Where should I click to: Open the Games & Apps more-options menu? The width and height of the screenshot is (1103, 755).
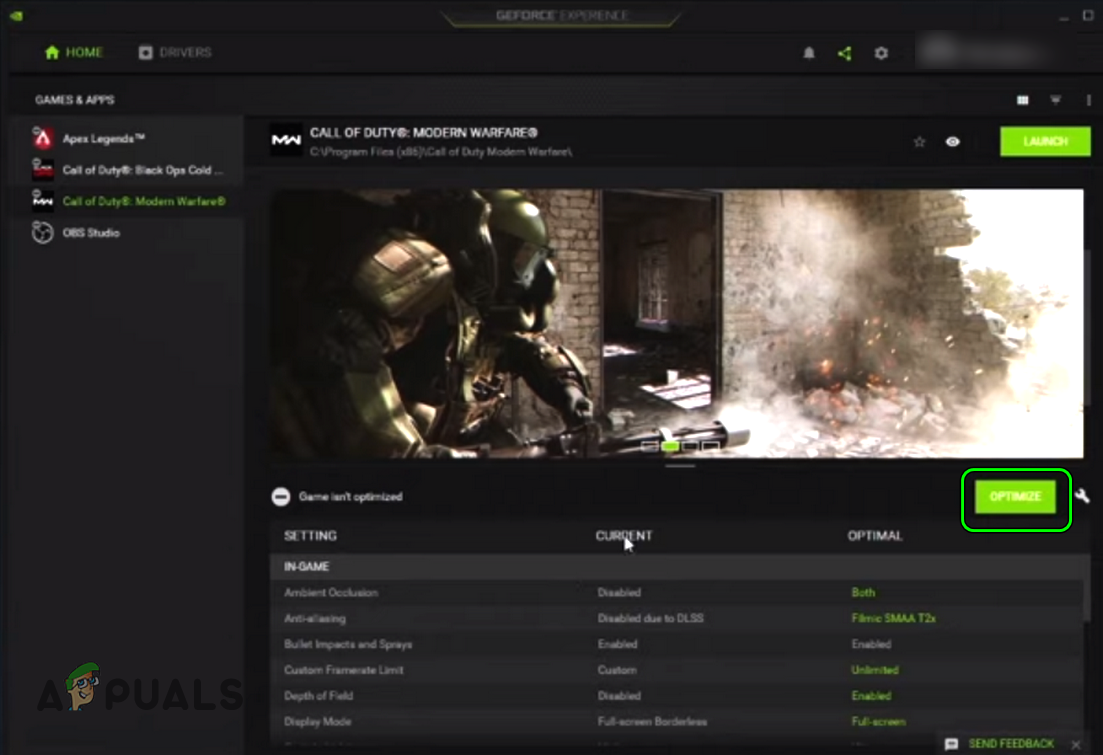[1088, 100]
